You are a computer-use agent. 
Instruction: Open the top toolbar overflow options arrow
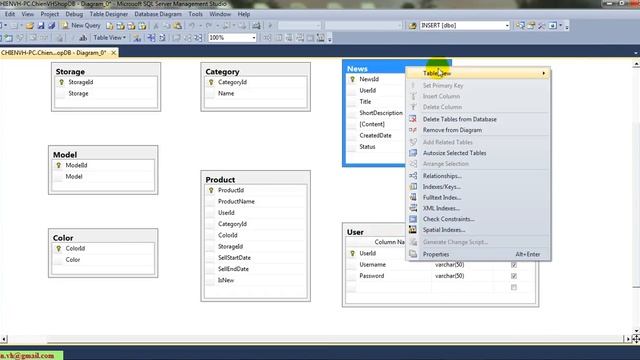567,27
